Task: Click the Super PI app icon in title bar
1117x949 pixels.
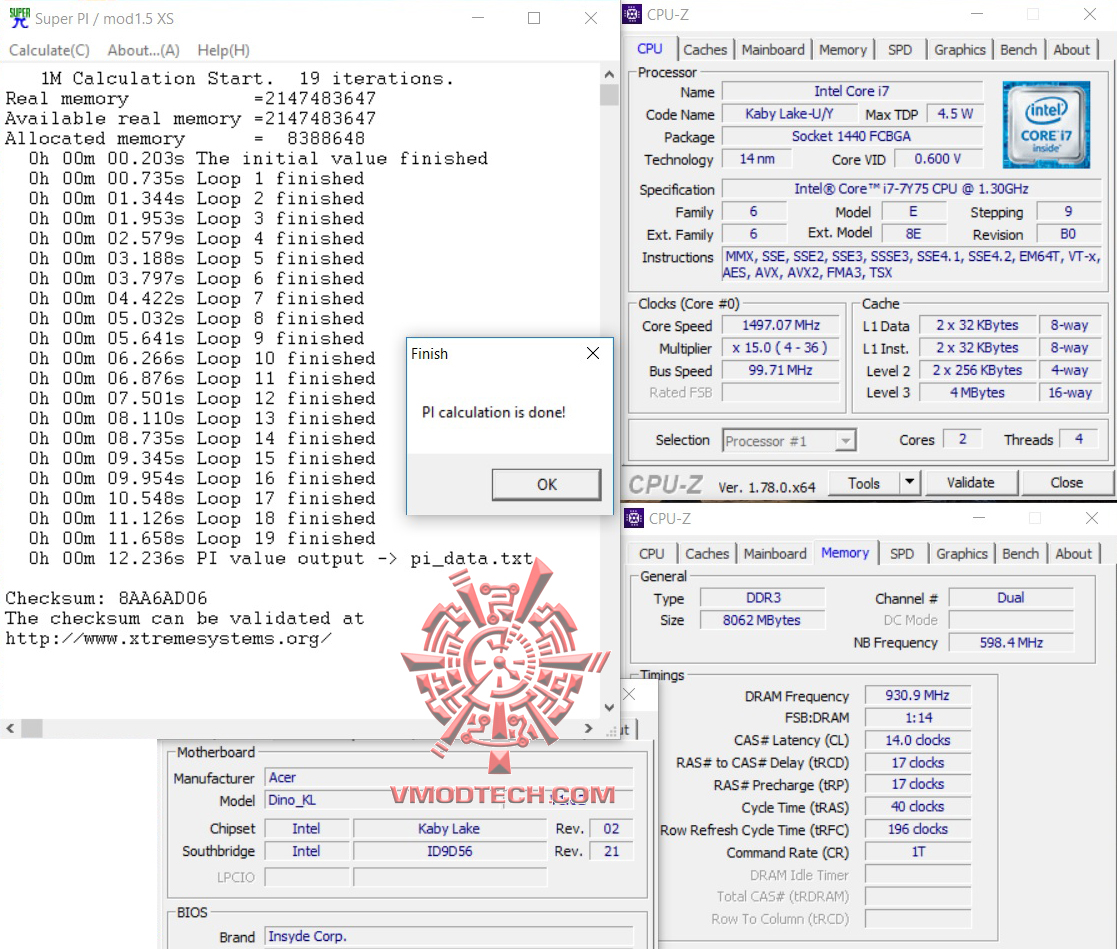Action: point(19,18)
